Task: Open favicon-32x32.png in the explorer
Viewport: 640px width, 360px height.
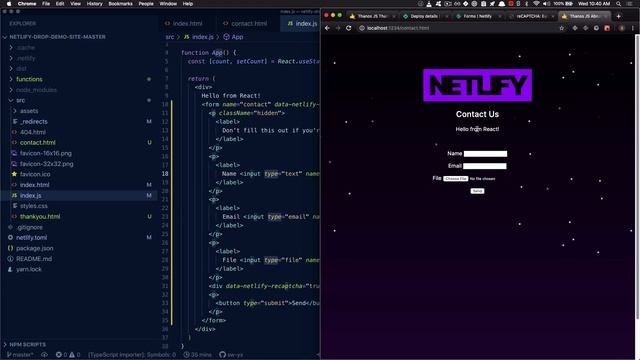Action: click(x=47, y=164)
